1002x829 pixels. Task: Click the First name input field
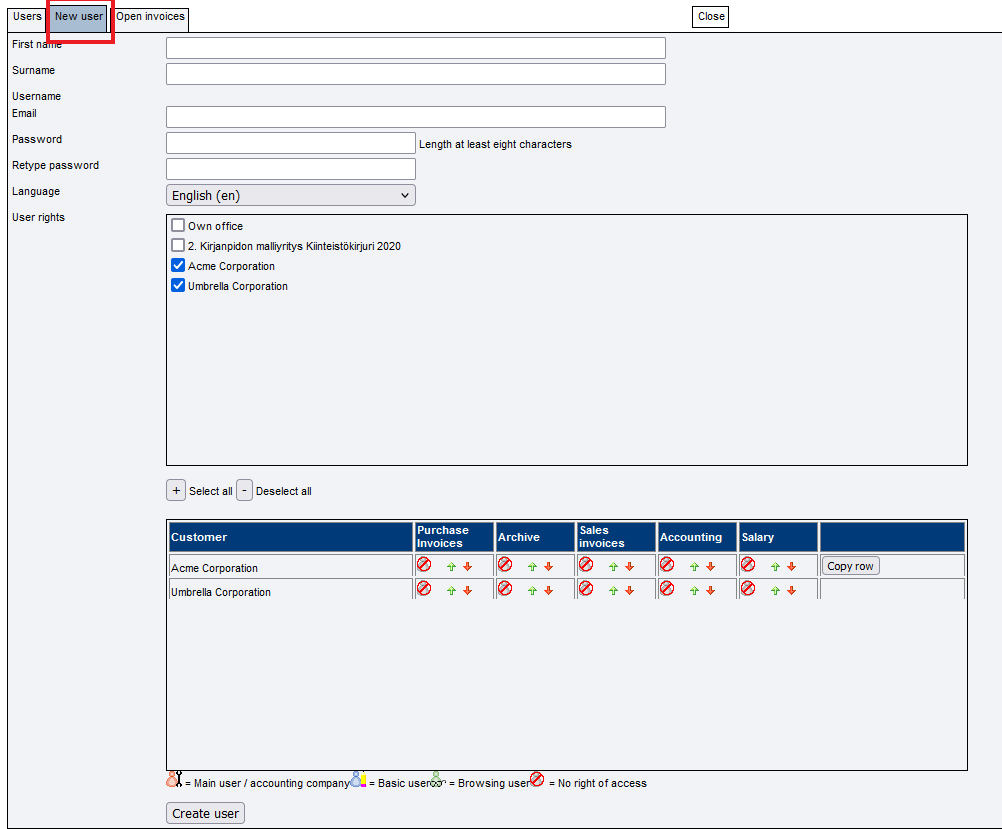click(x=416, y=48)
